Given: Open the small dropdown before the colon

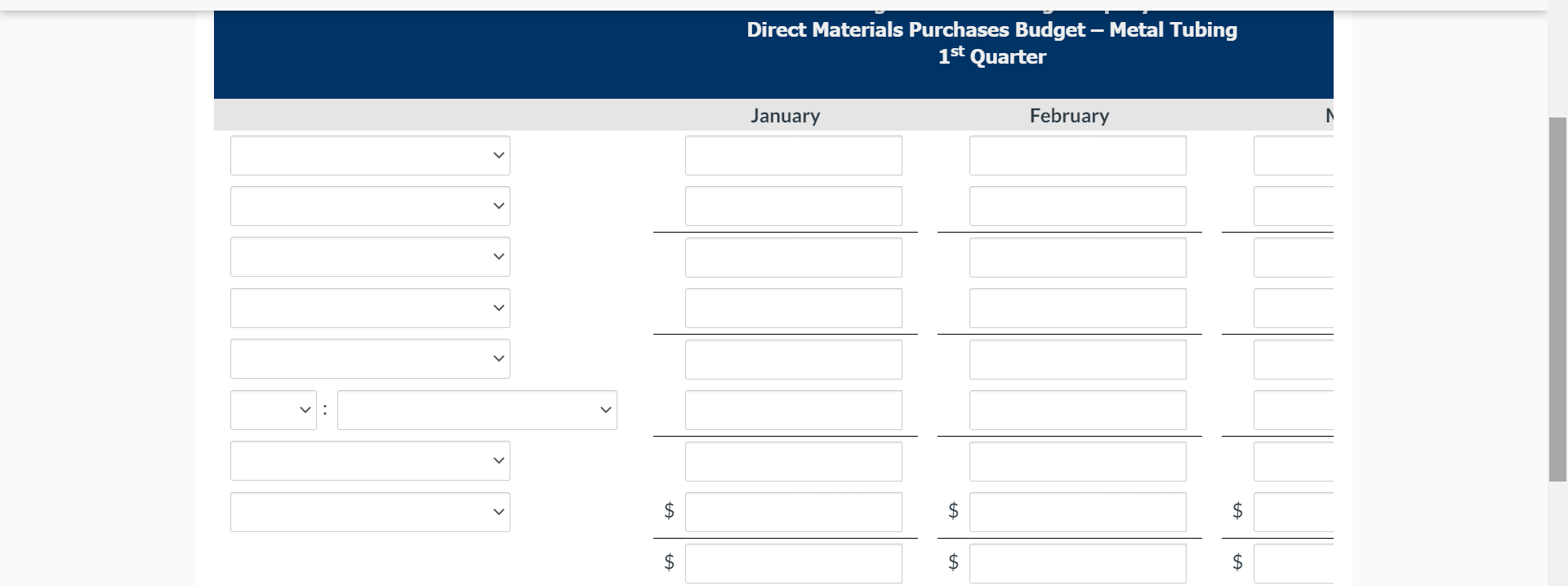Looking at the screenshot, I should tap(274, 410).
